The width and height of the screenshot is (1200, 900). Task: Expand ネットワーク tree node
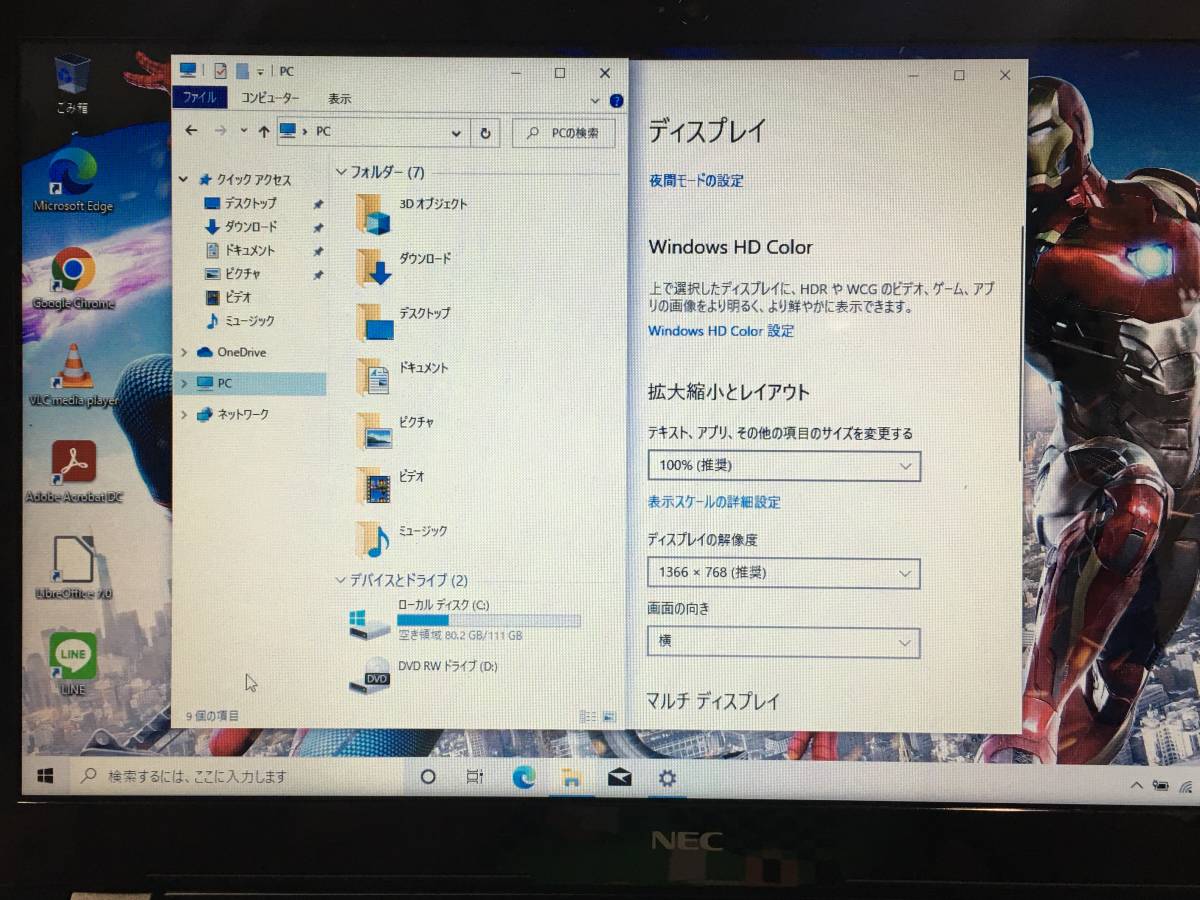pos(183,414)
